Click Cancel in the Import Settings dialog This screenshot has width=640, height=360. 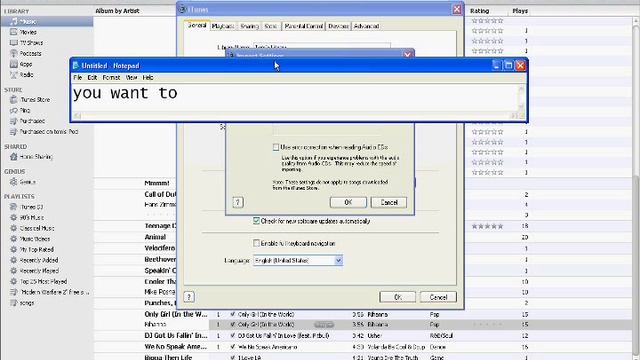click(x=389, y=202)
